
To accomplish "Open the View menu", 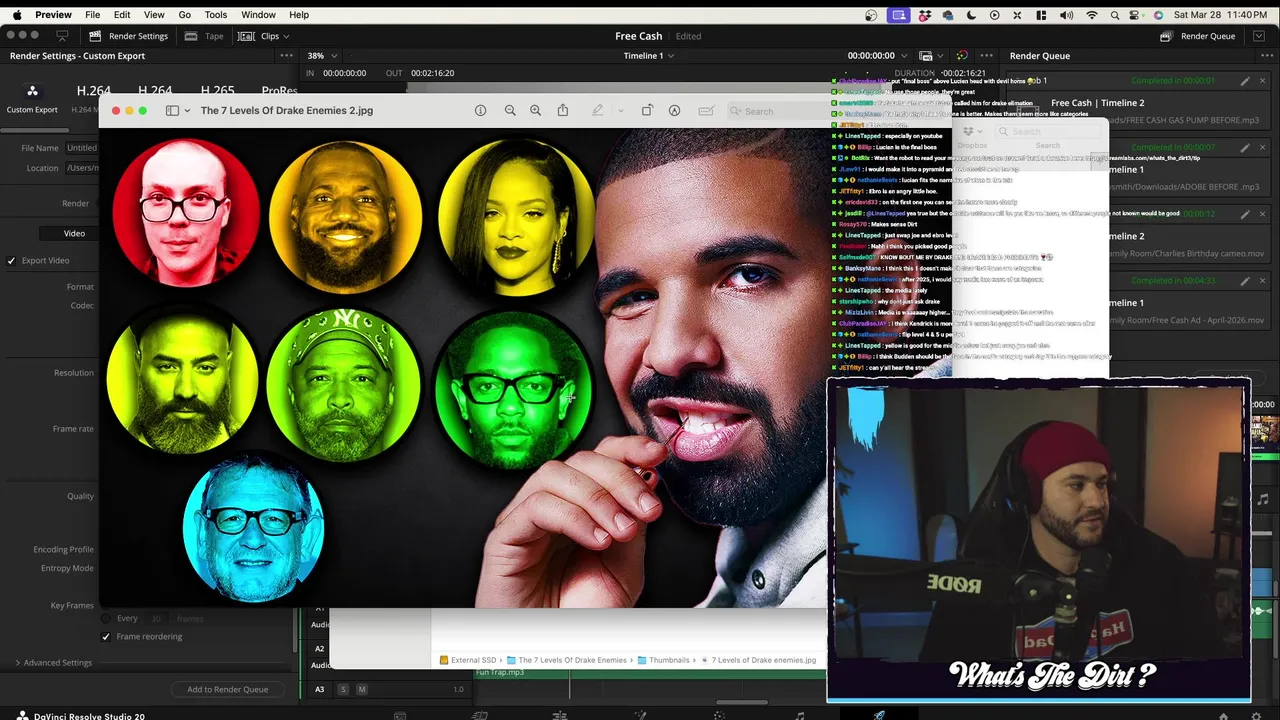I will coord(154,15).
